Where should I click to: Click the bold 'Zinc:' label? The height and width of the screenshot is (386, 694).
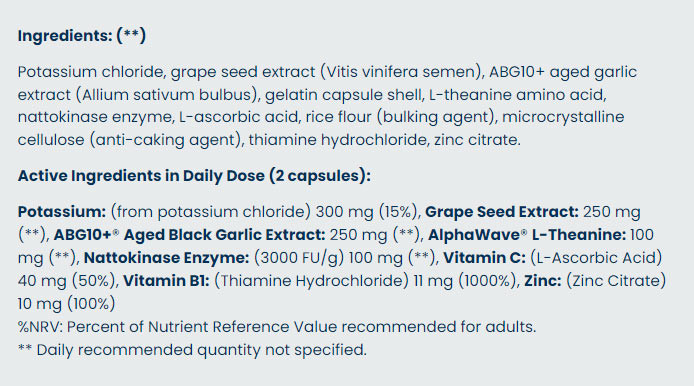click(543, 281)
